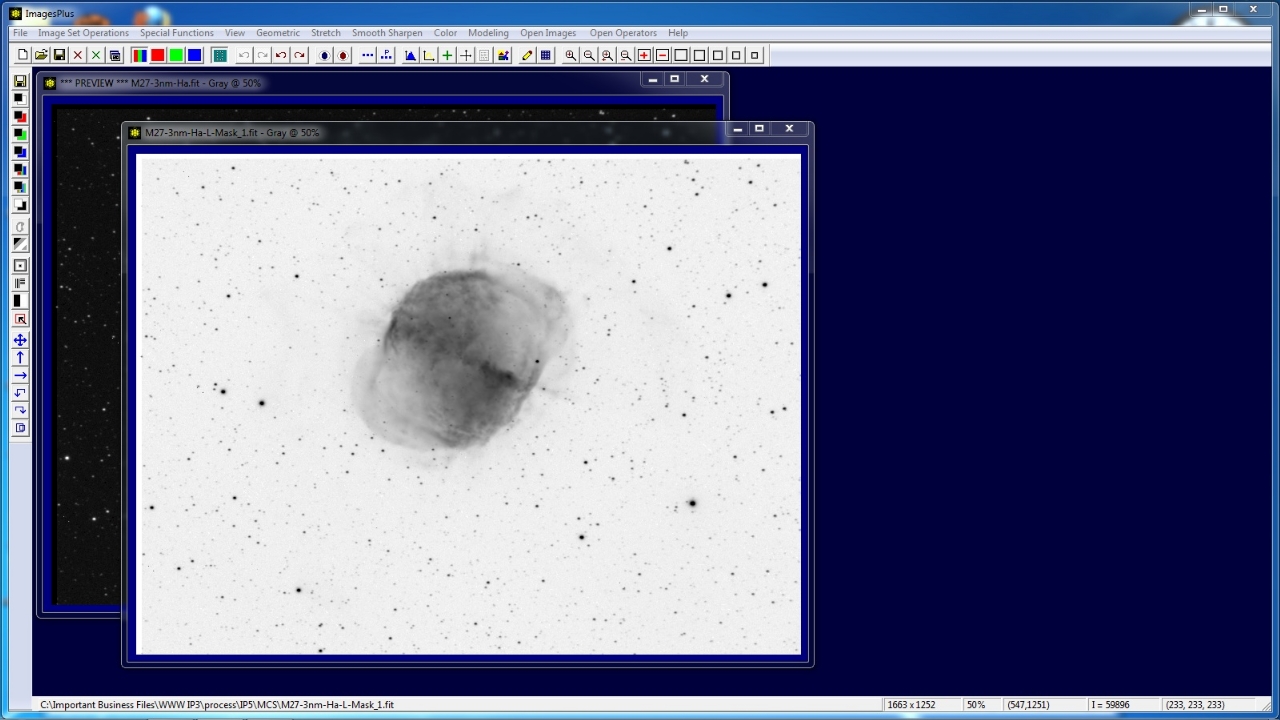Click the first zoom out magnifier icon

[589, 55]
